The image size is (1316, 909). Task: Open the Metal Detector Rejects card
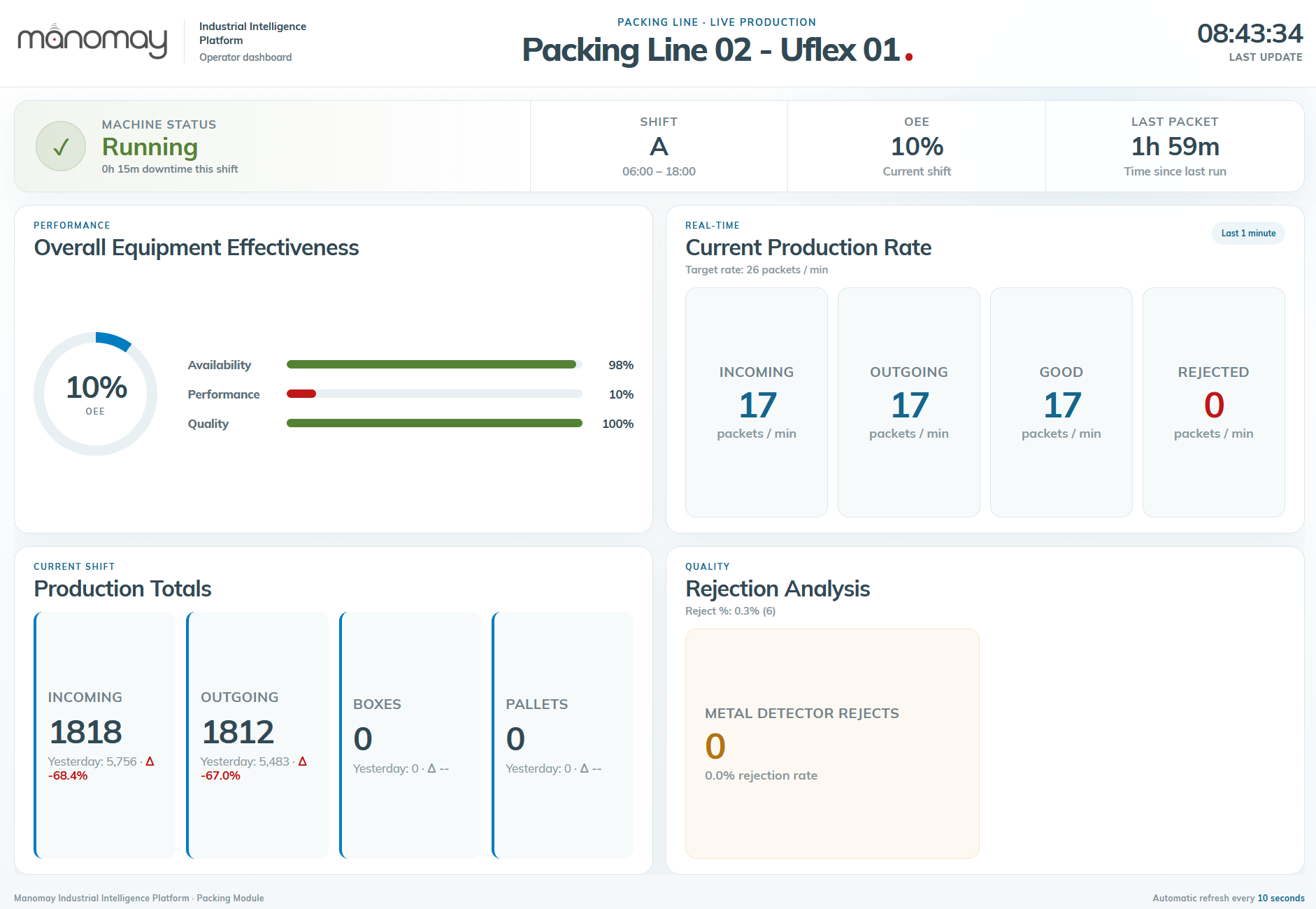point(832,743)
